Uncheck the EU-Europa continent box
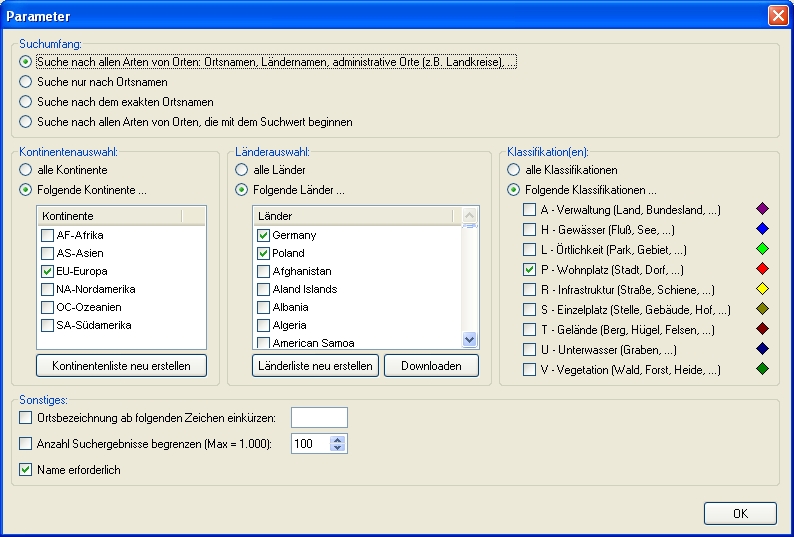The width and height of the screenshot is (794, 537). tap(47, 271)
